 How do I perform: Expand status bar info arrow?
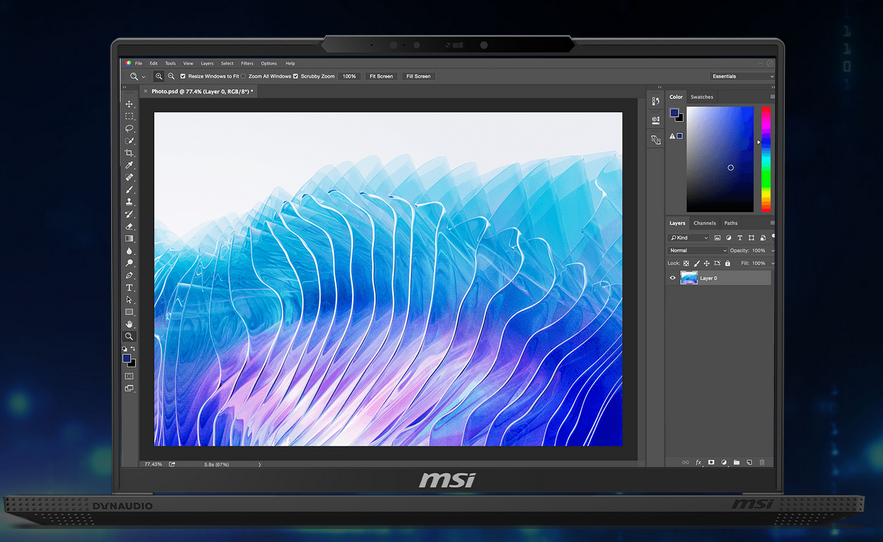coord(260,465)
